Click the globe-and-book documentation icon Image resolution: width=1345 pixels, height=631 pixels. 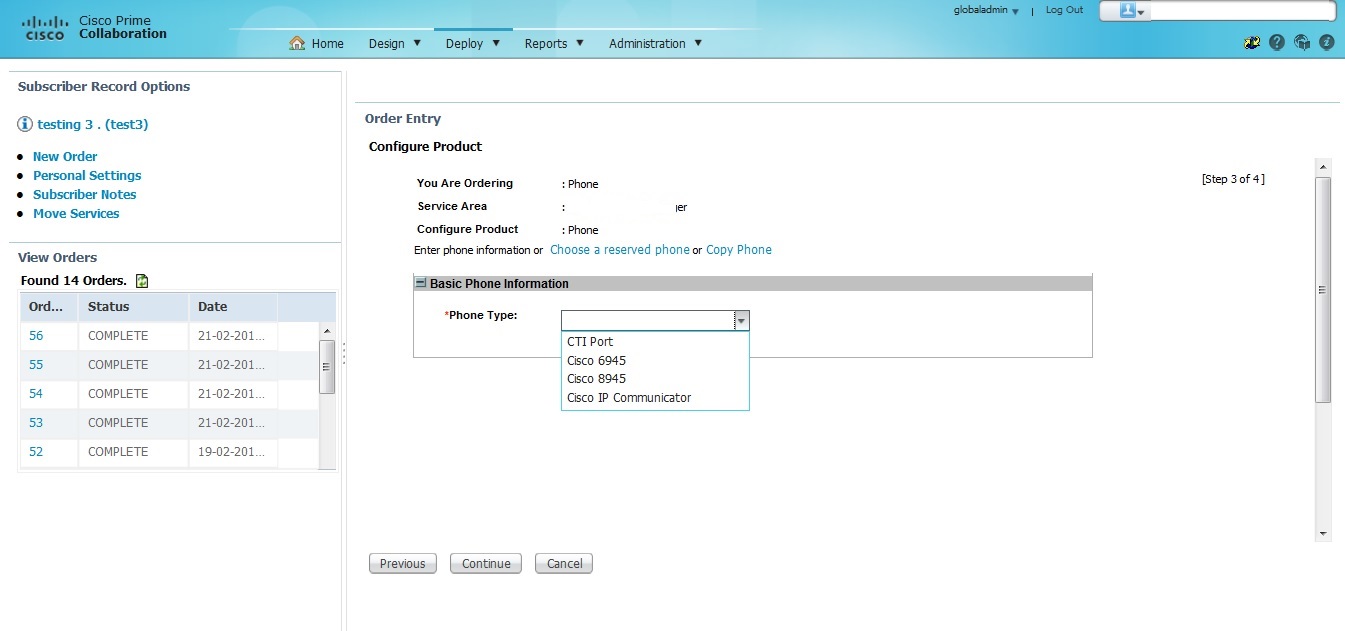[x=1302, y=43]
